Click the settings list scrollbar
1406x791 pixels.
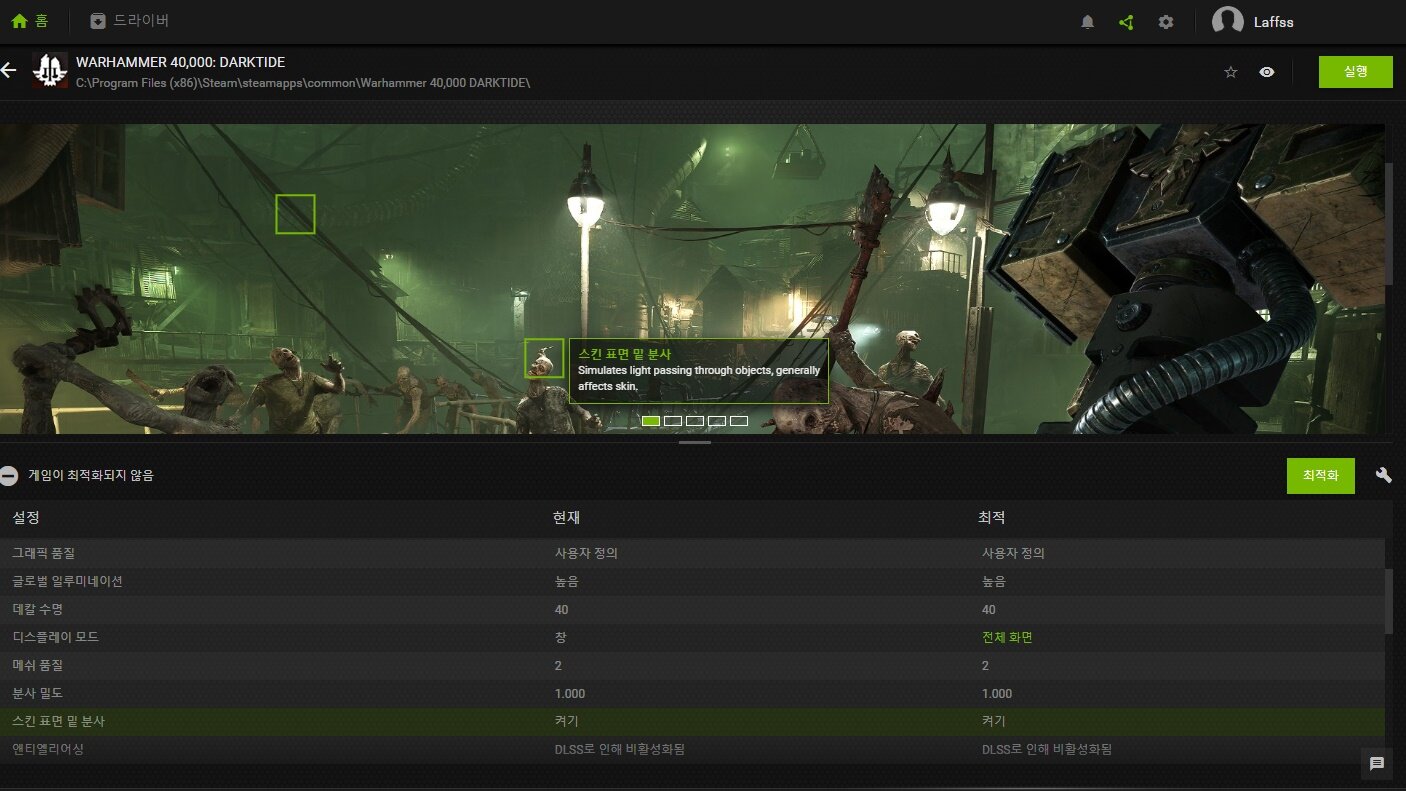[x=1388, y=600]
